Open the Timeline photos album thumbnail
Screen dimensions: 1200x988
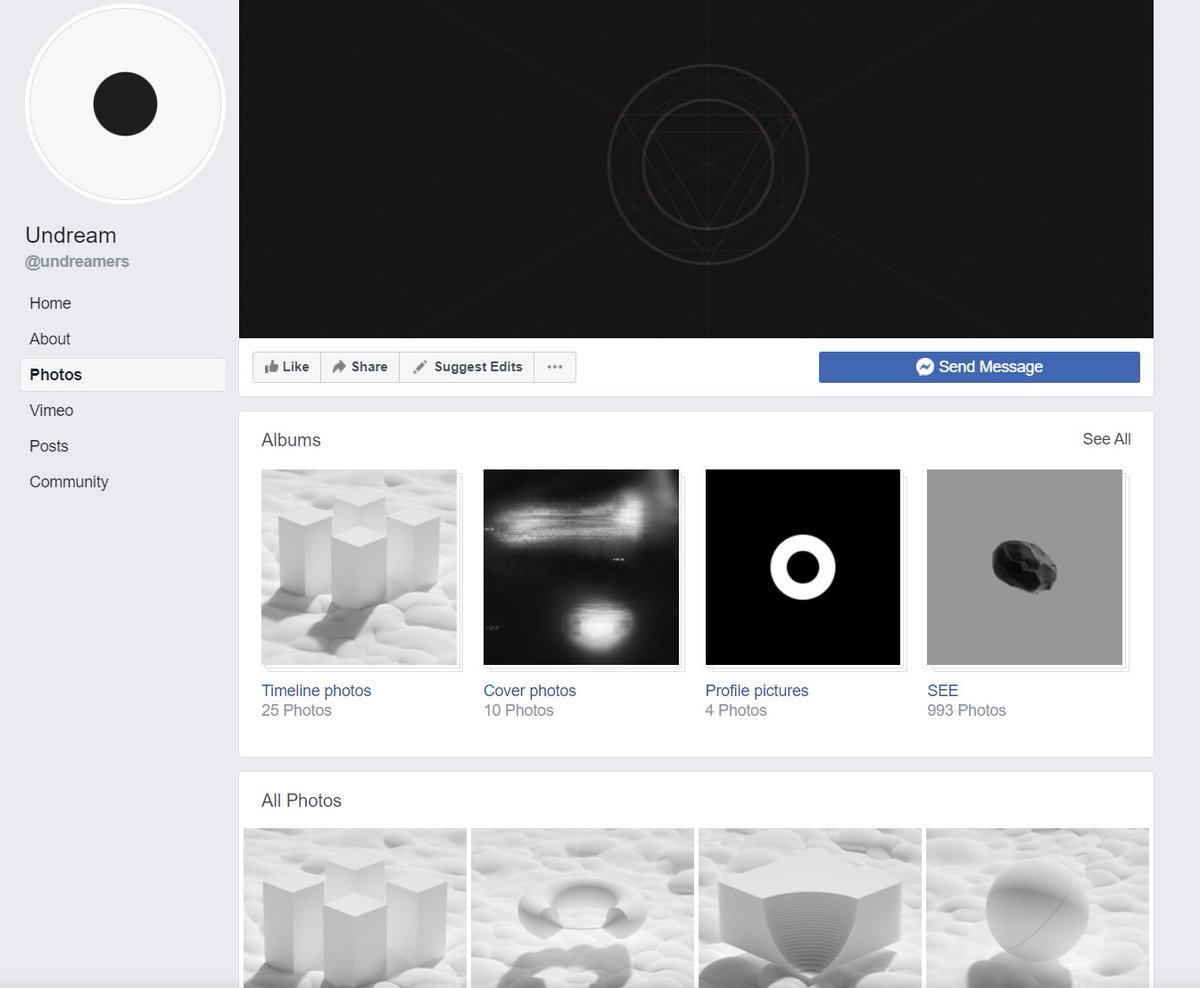coord(359,567)
